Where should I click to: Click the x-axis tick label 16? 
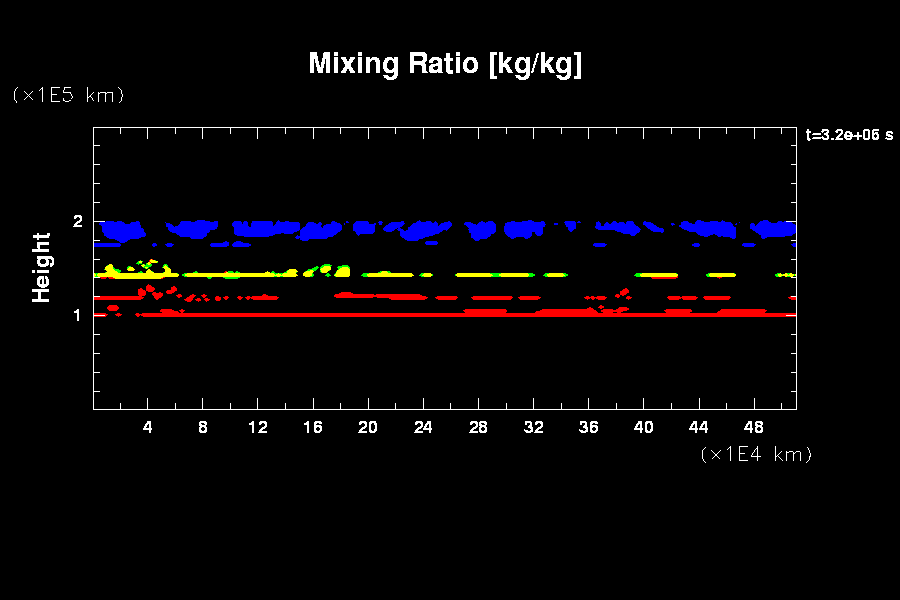pyautogui.click(x=313, y=427)
